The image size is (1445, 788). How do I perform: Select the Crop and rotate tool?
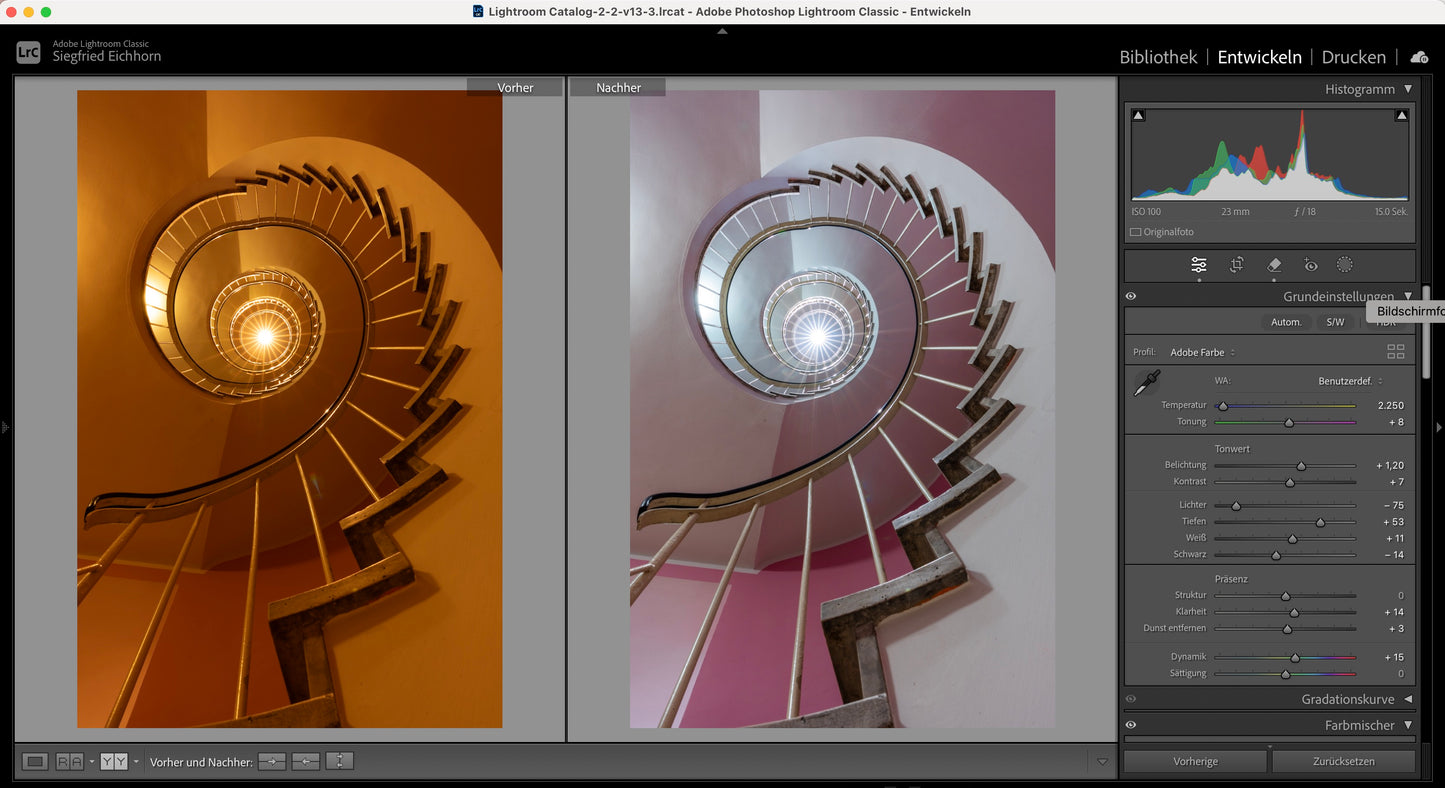1236,265
